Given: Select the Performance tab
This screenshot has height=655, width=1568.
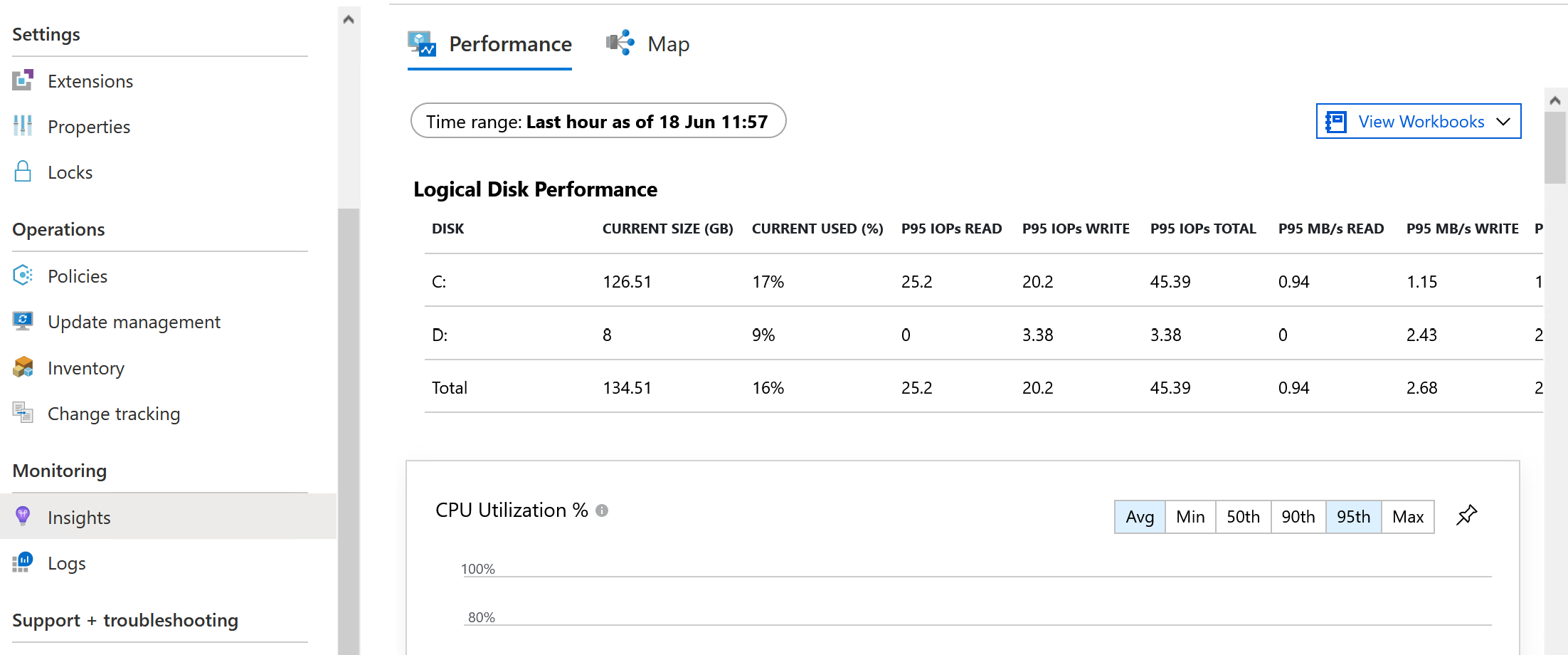Looking at the screenshot, I should pyautogui.click(x=489, y=44).
